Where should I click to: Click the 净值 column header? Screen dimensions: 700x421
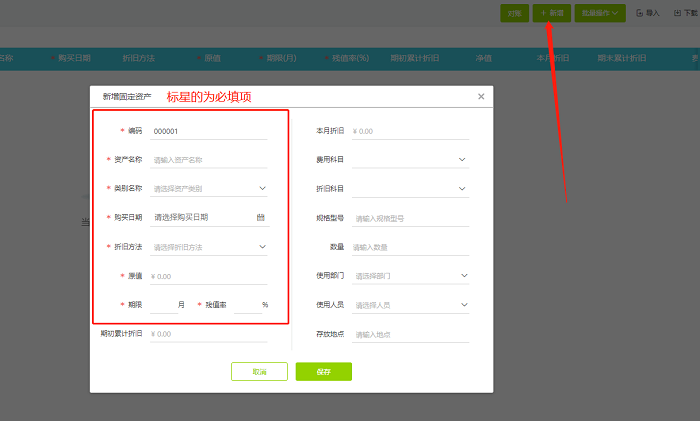(483, 58)
